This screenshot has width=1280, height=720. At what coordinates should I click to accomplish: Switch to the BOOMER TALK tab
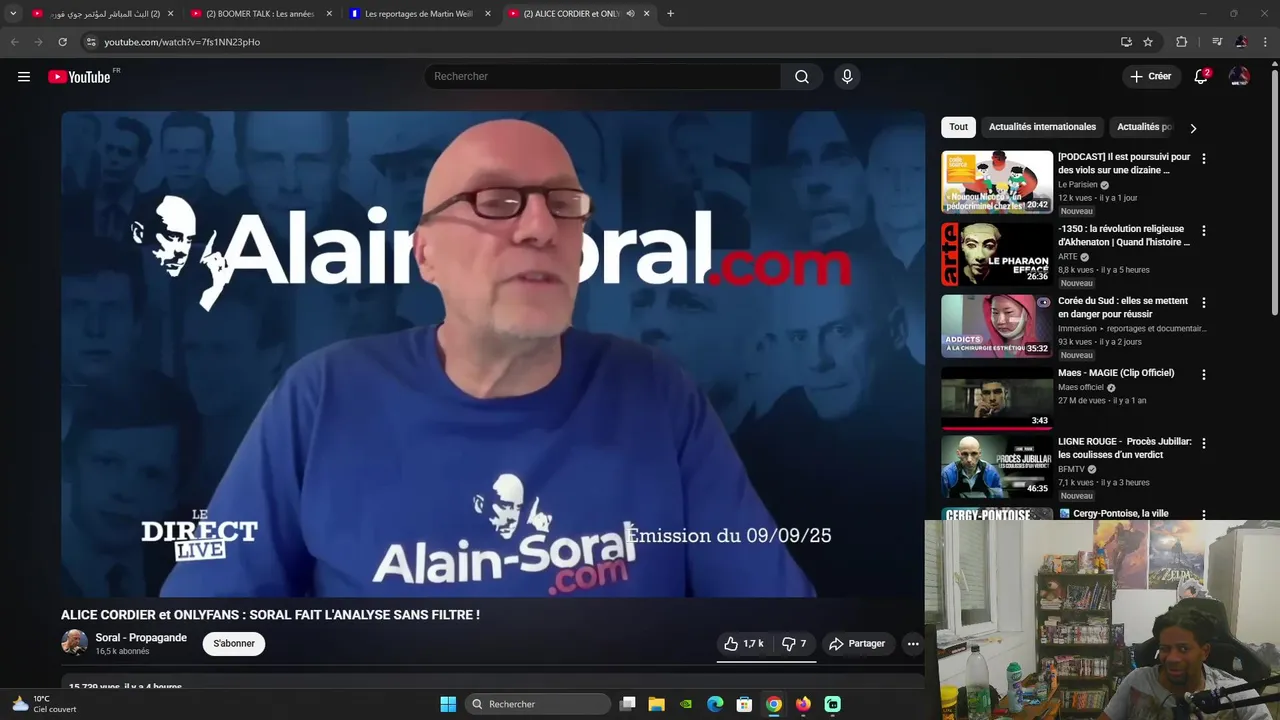click(x=260, y=14)
